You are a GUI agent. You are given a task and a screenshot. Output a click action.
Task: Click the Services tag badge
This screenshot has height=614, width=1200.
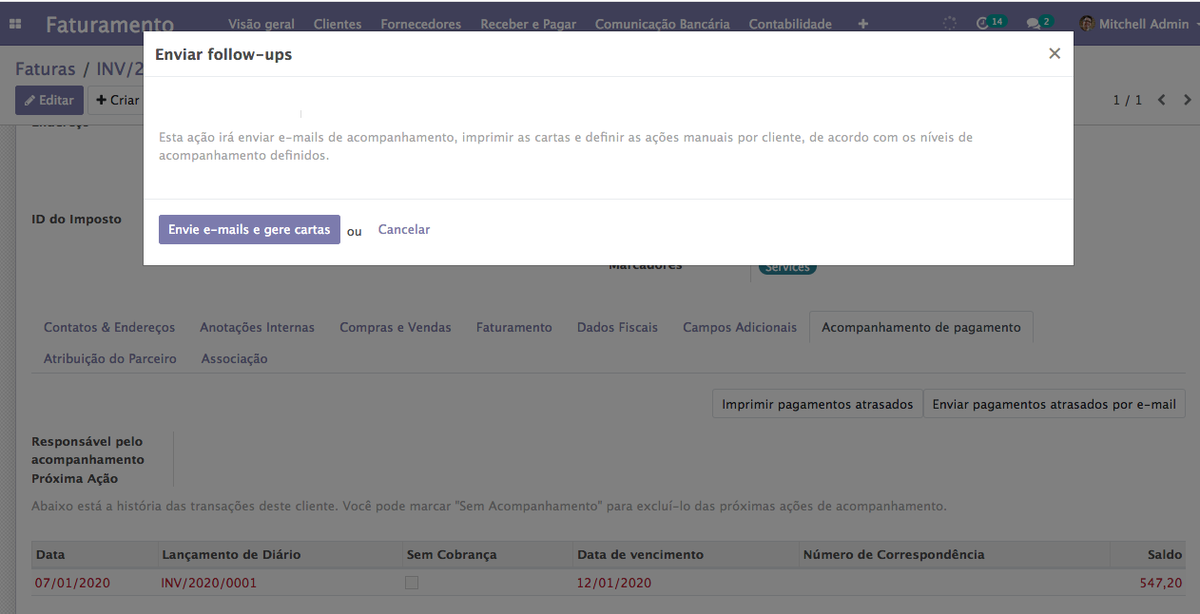click(787, 268)
